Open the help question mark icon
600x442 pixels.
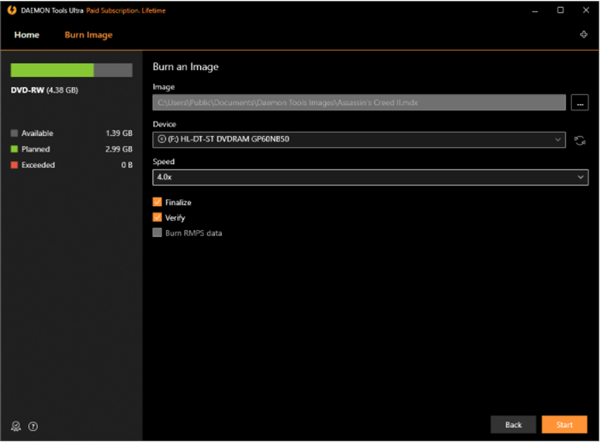click(33, 426)
